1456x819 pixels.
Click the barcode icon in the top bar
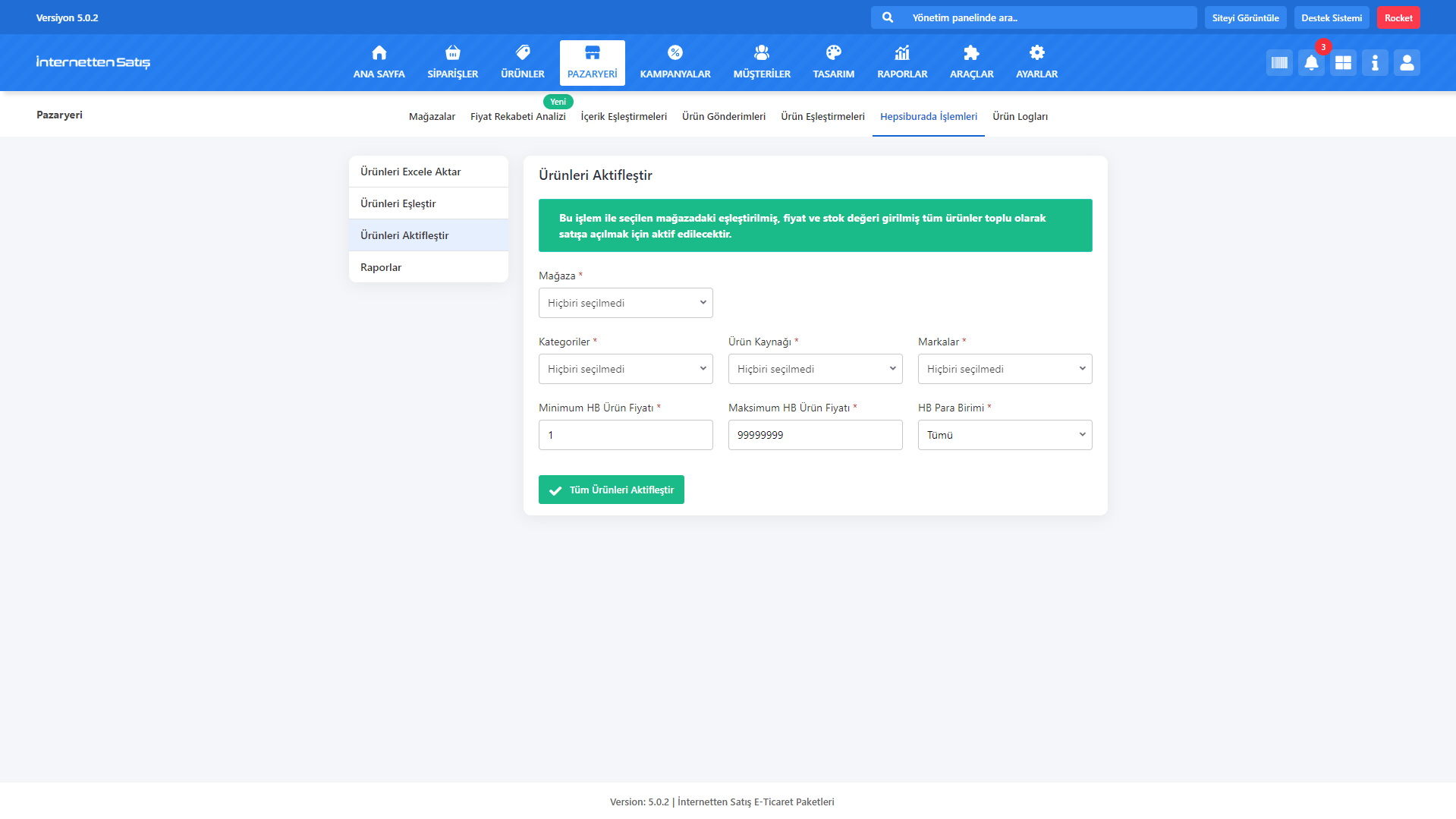click(x=1279, y=63)
